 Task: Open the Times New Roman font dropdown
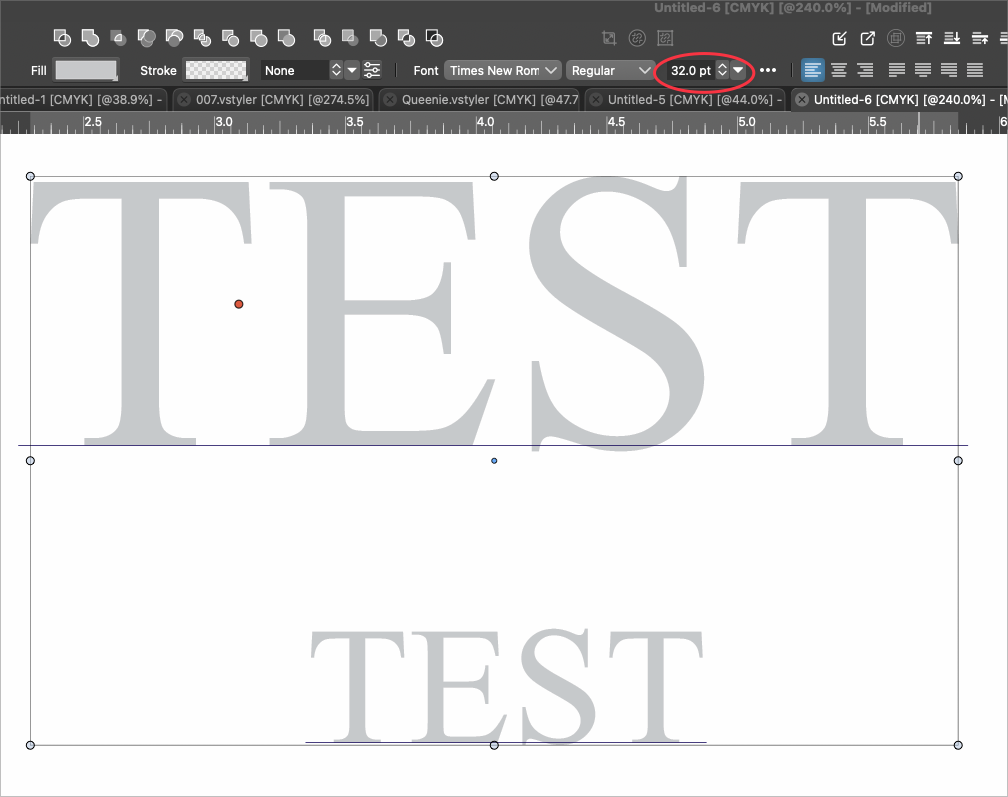click(x=503, y=70)
